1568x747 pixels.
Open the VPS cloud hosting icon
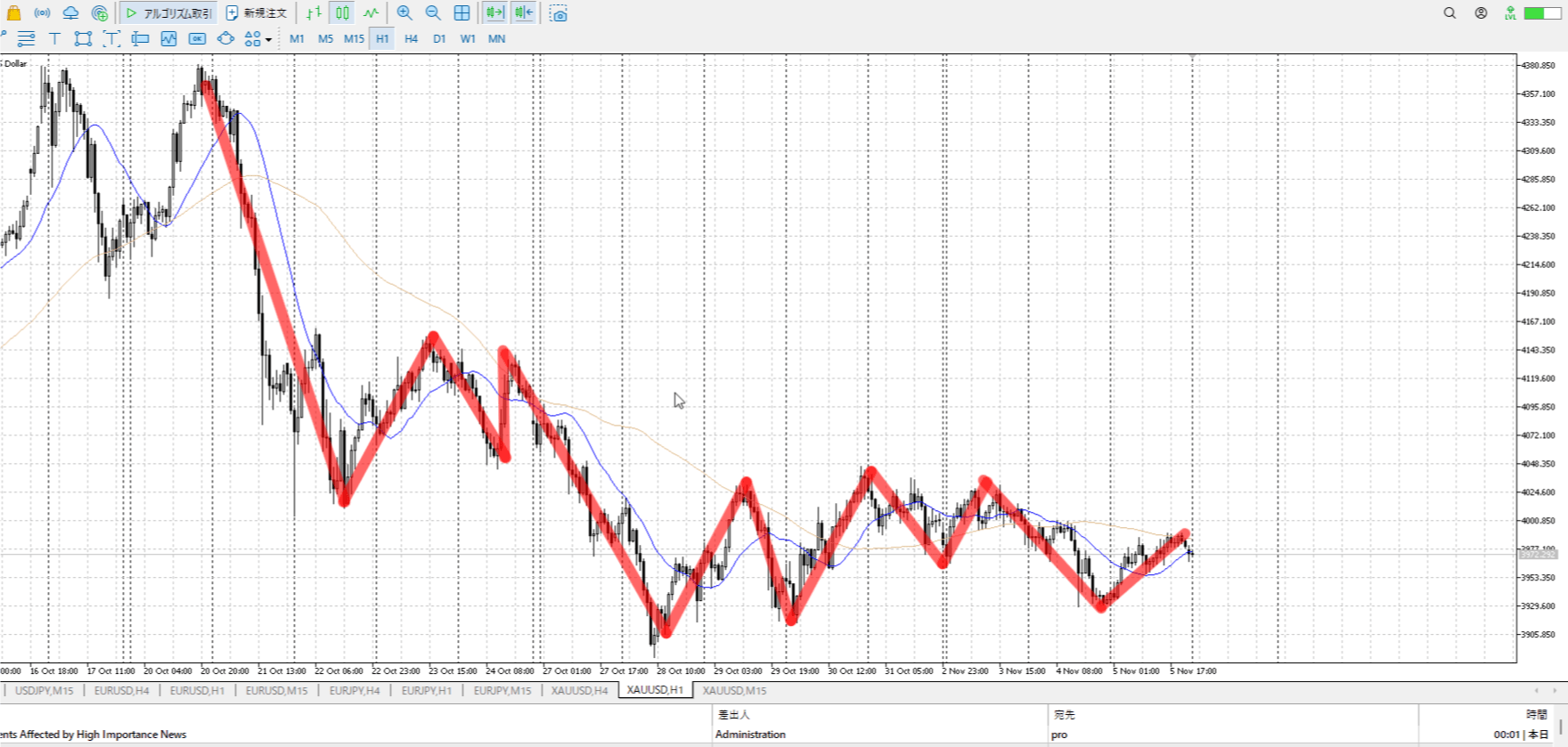(70, 13)
